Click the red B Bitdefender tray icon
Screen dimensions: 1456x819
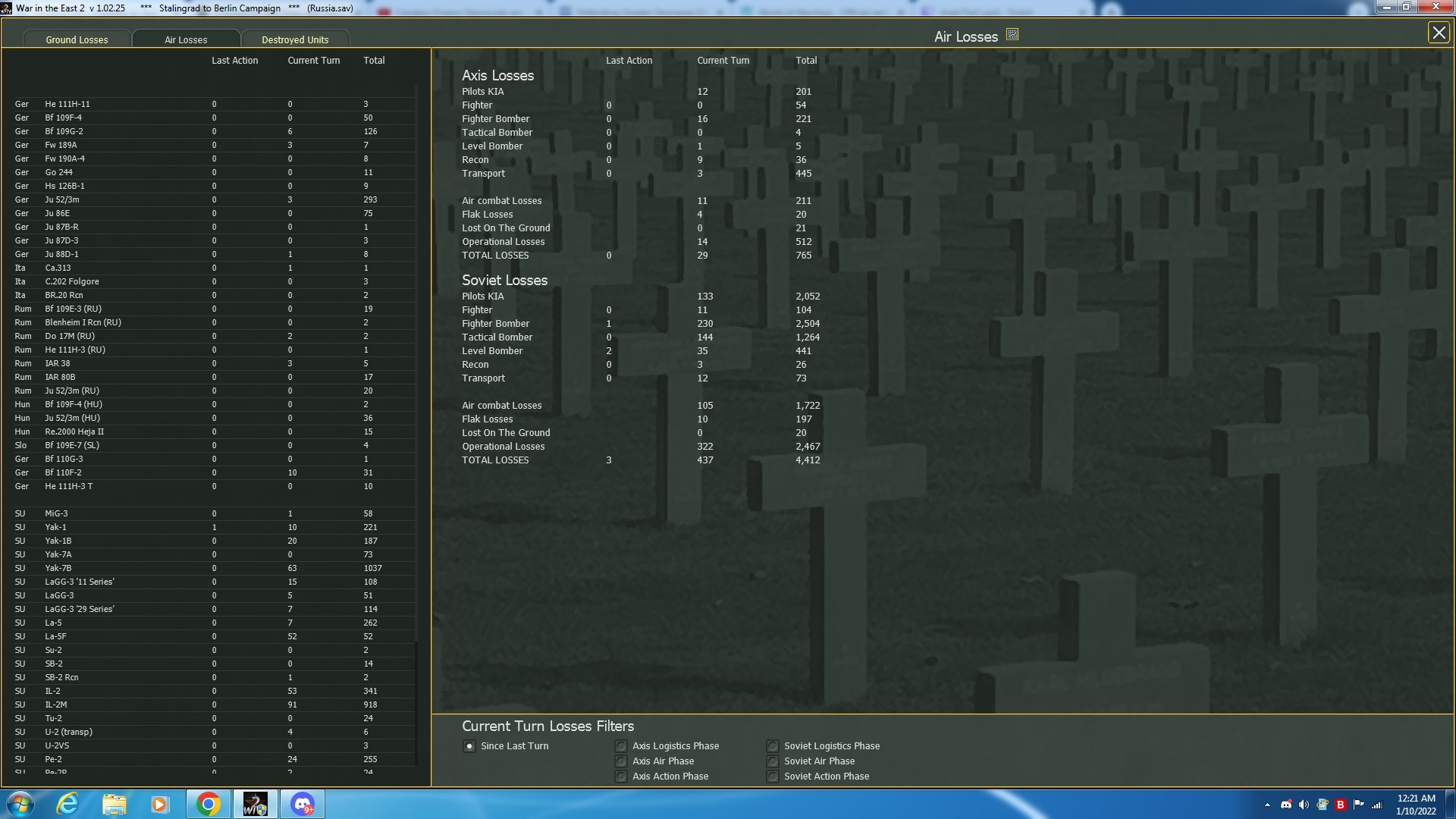click(x=1340, y=805)
